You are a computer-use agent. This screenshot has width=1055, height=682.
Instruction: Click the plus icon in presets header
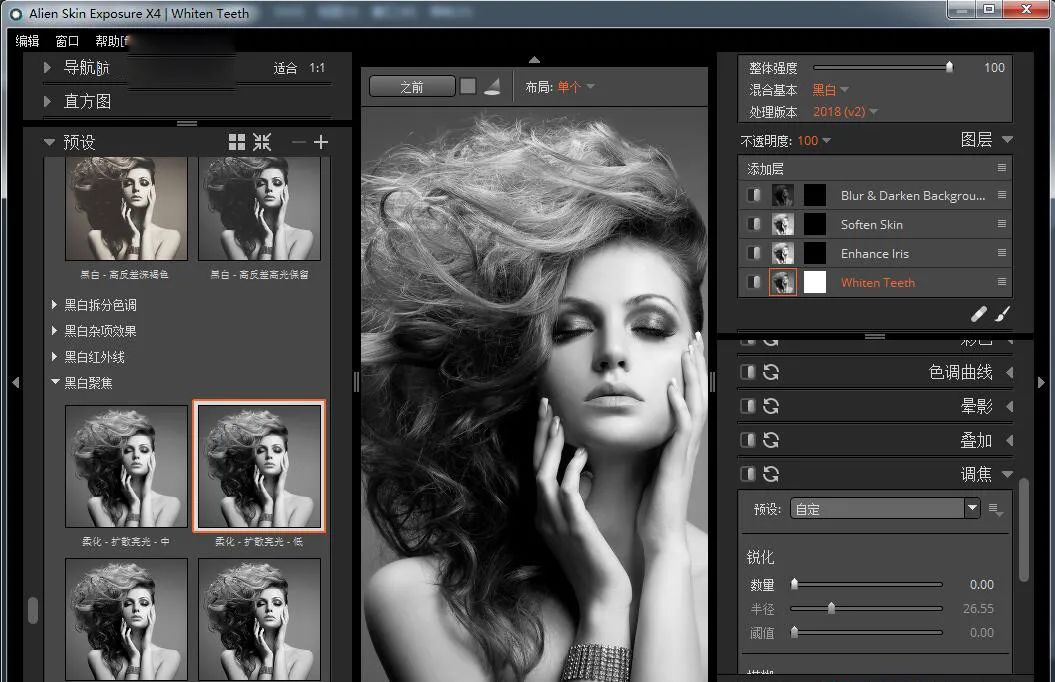click(x=321, y=142)
